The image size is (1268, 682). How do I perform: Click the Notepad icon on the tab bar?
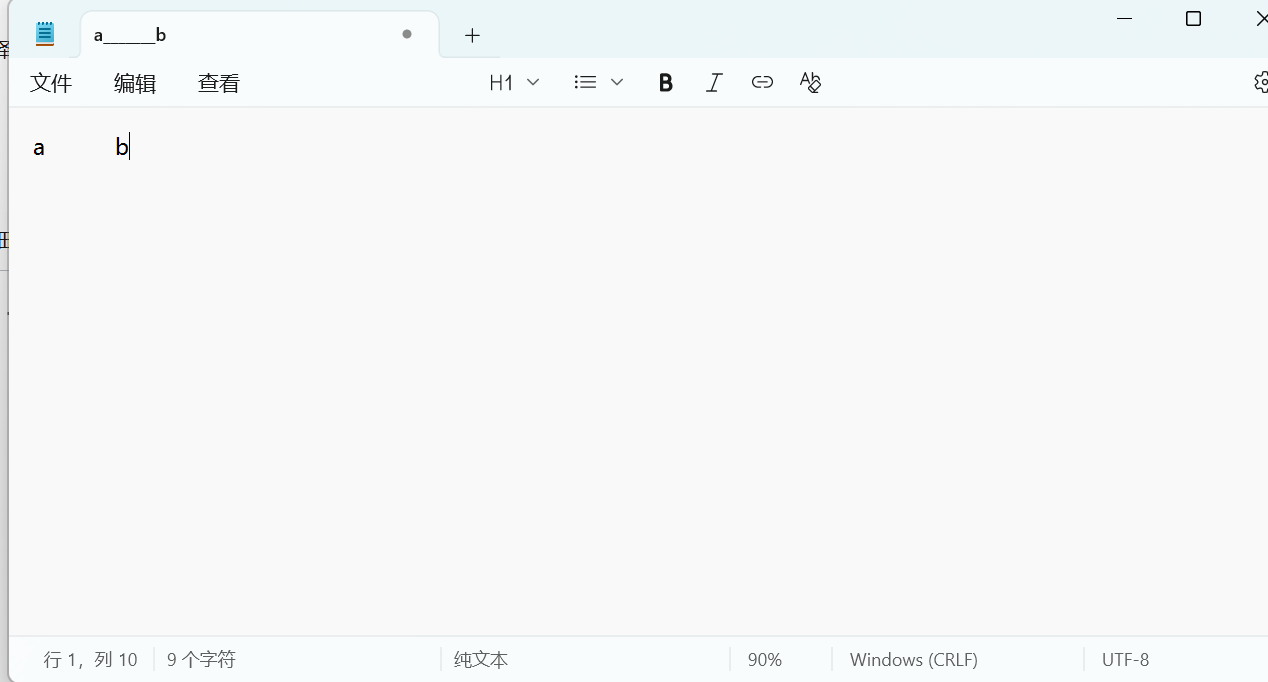click(x=44, y=32)
